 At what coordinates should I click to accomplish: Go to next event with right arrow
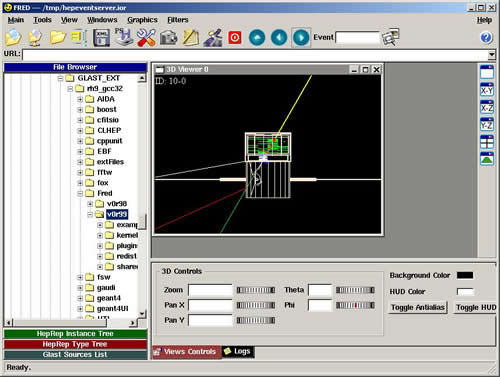tap(301, 37)
